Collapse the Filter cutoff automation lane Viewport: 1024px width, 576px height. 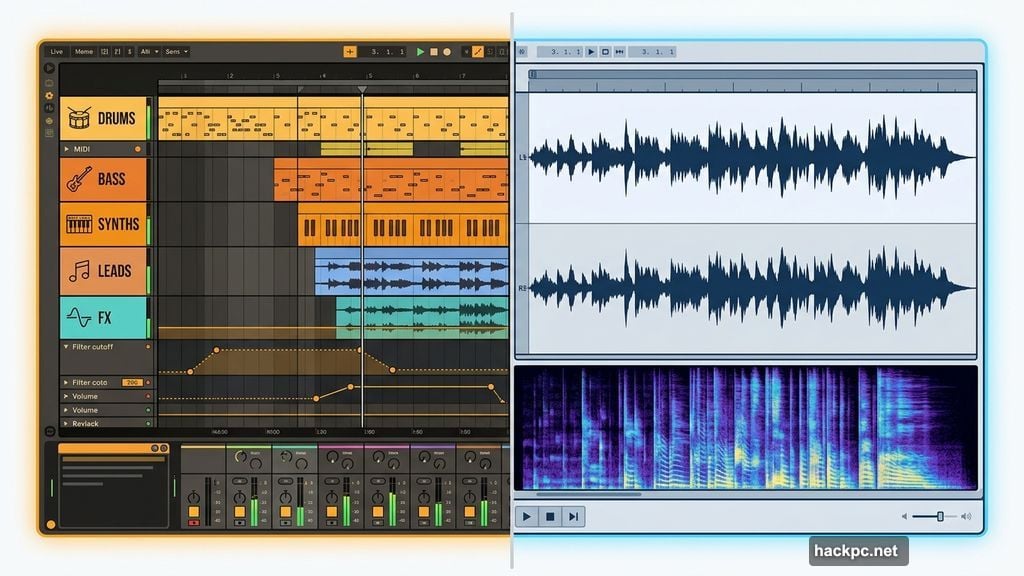[x=66, y=346]
